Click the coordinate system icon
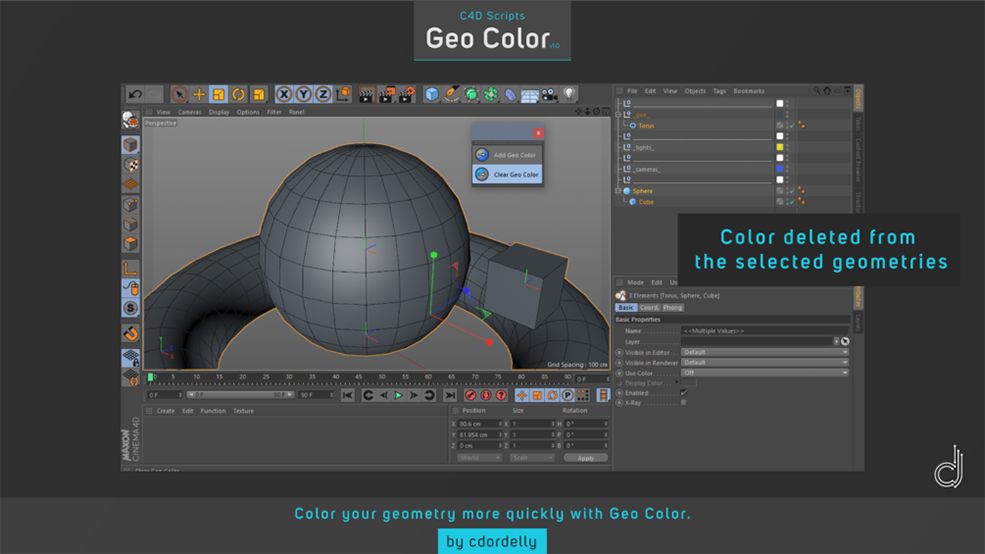The image size is (985, 554). 343,94
